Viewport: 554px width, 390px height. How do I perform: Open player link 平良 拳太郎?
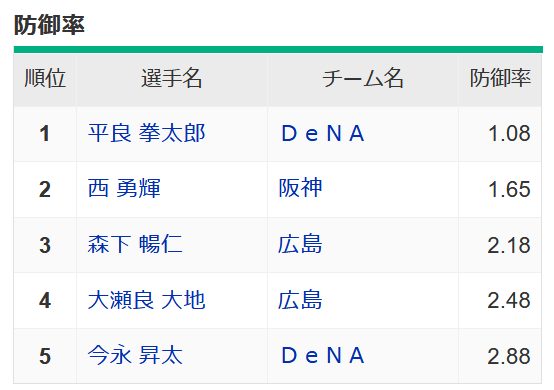pyautogui.click(x=146, y=134)
